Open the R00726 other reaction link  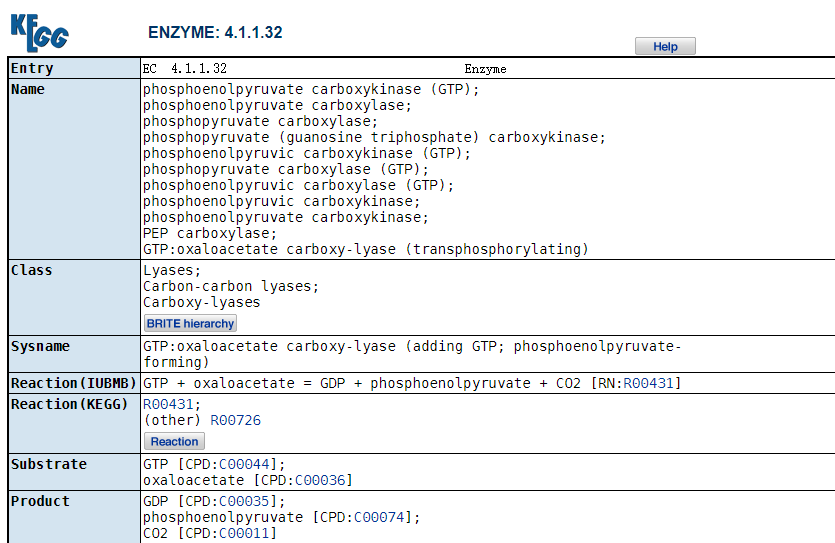pos(235,421)
